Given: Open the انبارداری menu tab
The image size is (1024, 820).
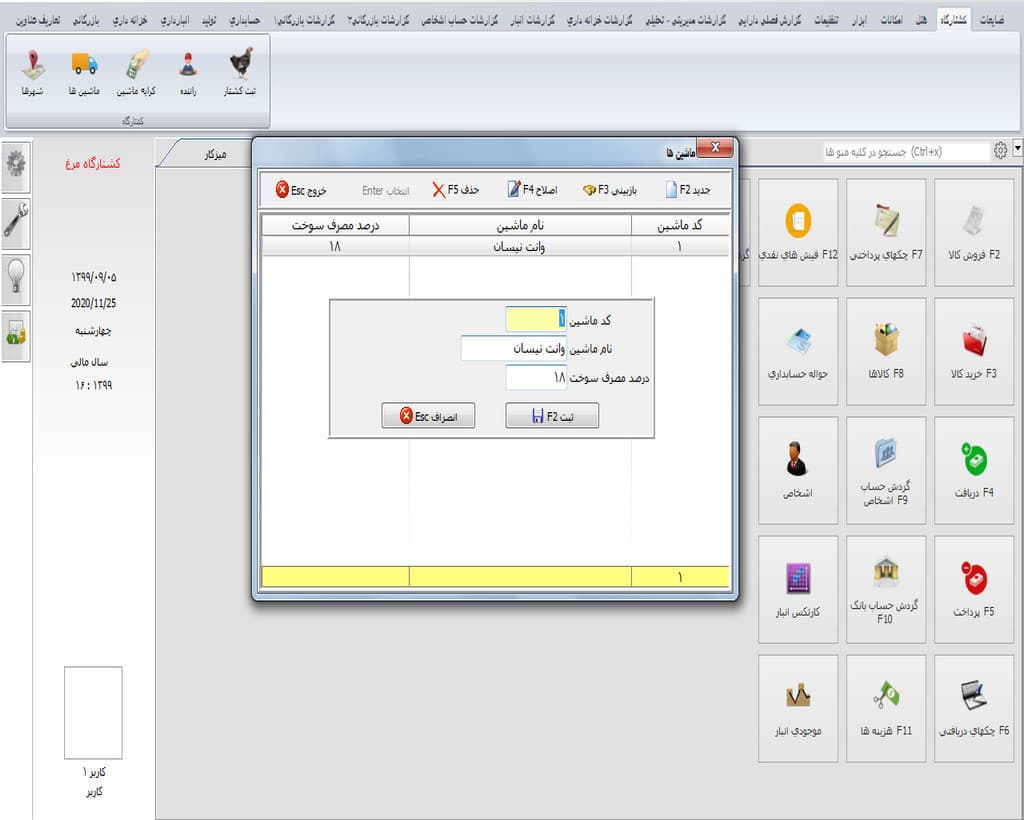Looking at the screenshot, I should pos(175,20).
